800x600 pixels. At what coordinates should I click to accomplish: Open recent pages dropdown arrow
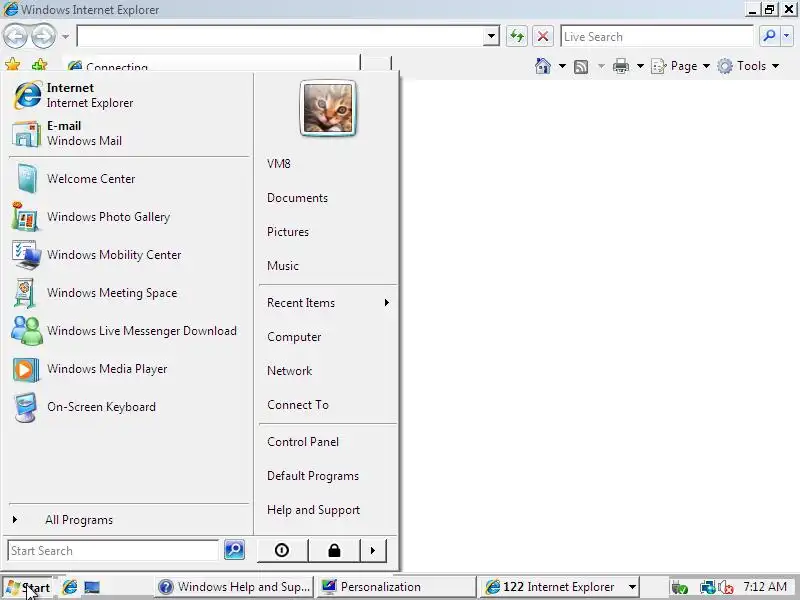pos(65,37)
